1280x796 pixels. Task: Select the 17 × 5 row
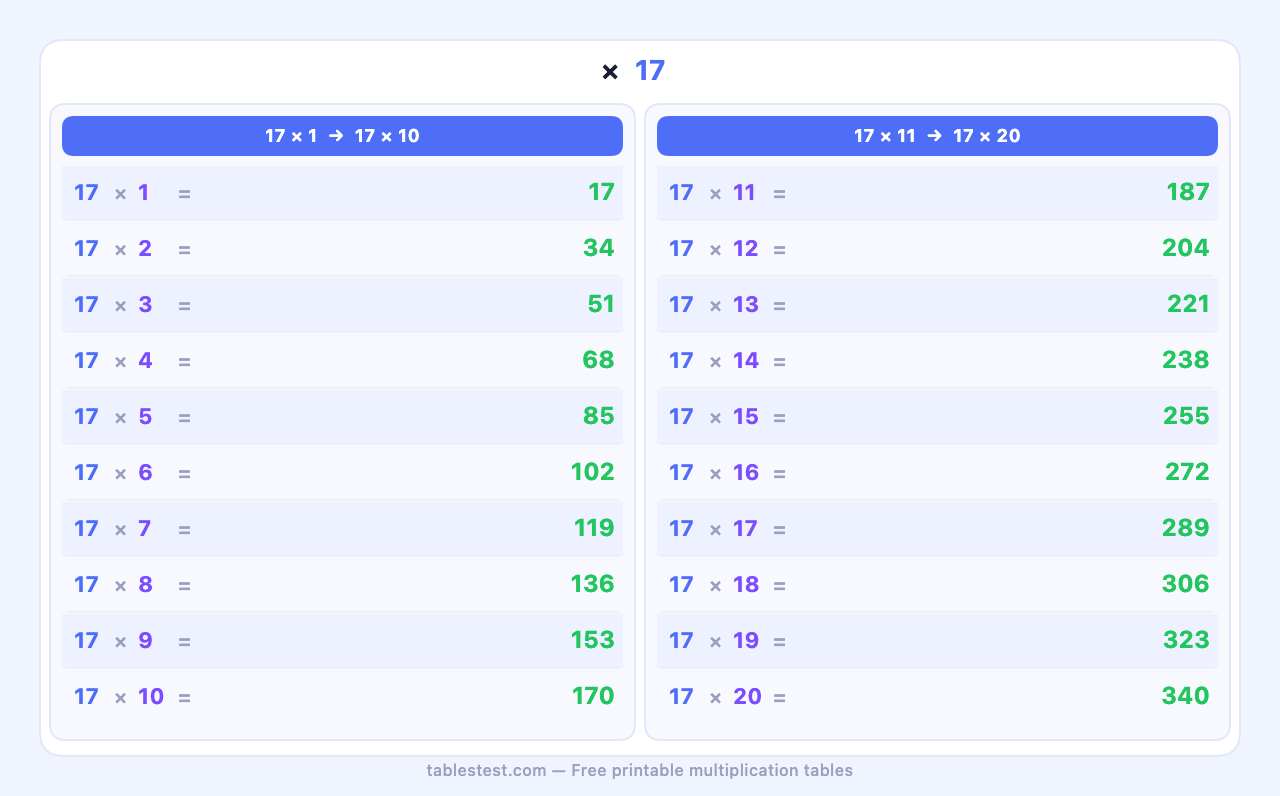pos(342,416)
